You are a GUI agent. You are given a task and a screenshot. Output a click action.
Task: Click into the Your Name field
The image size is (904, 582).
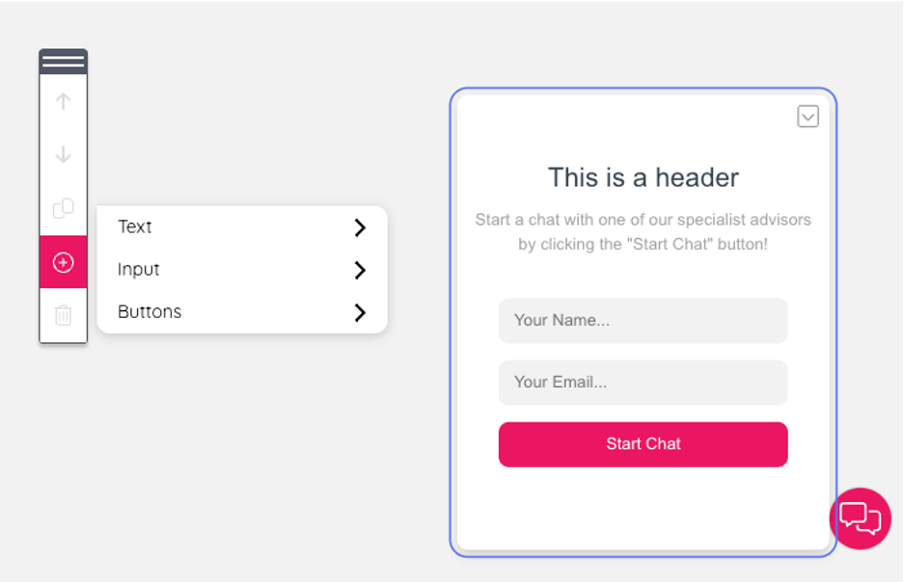(x=643, y=321)
